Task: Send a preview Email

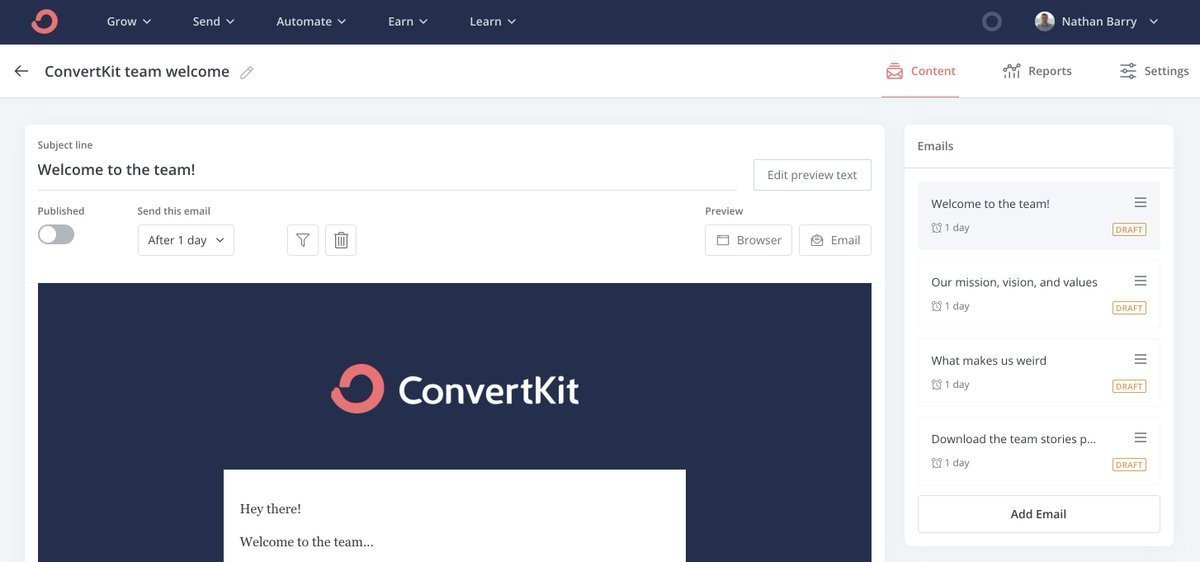Action: (x=835, y=240)
